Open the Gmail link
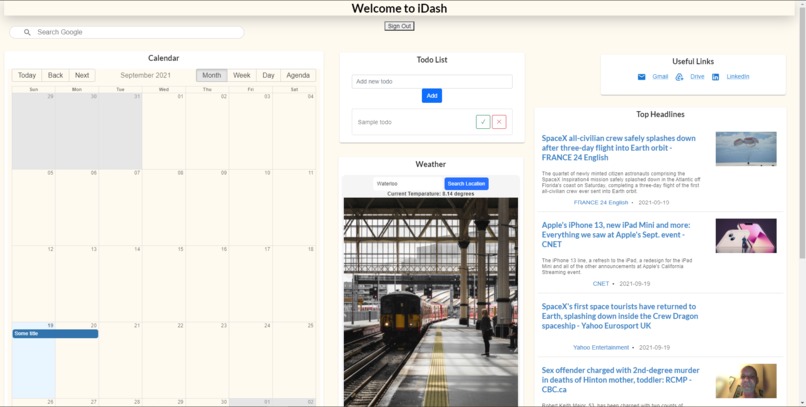The height and width of the screenshot is (407, 806). click(x=660, y=77)
